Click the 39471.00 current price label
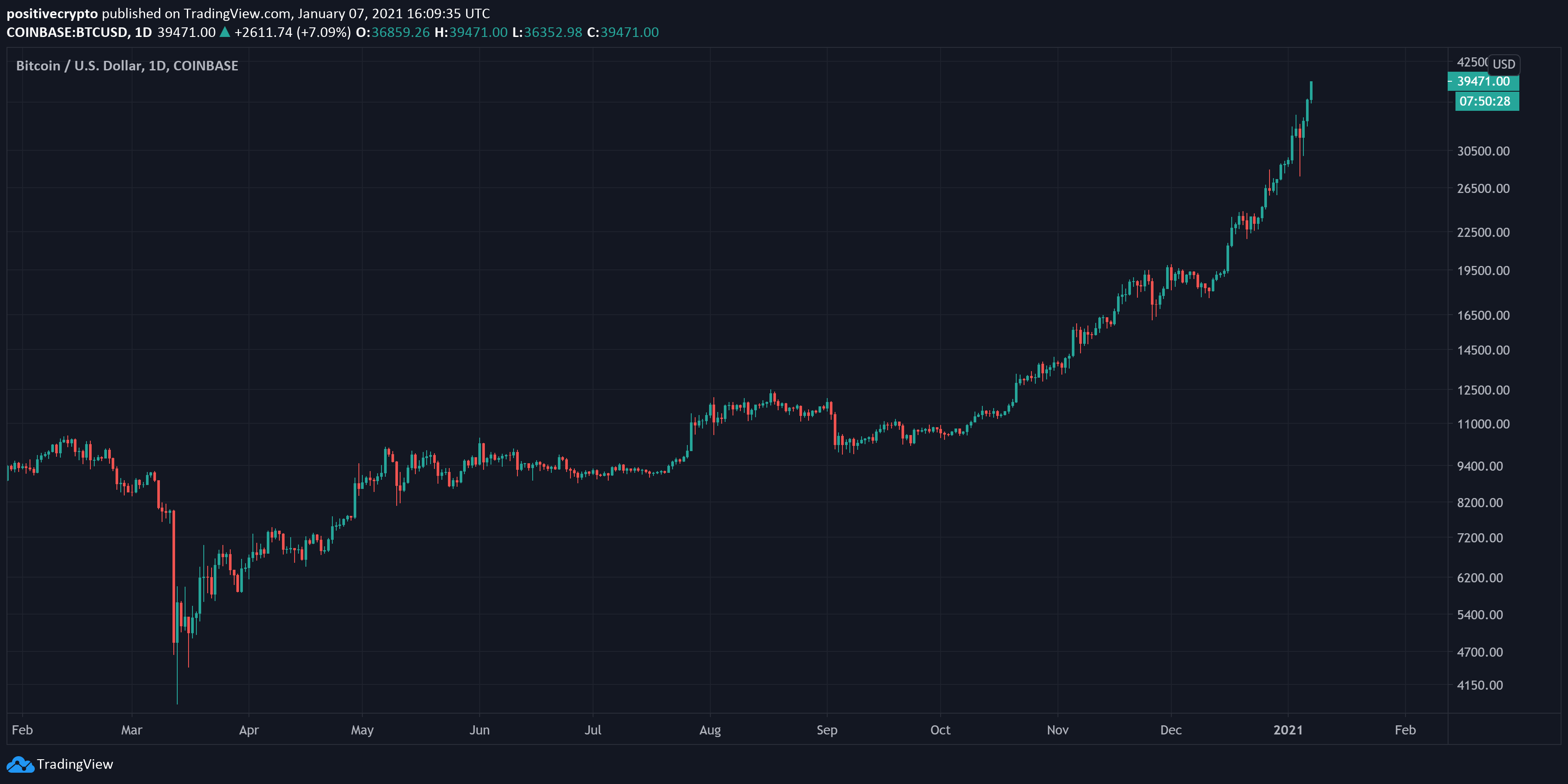 click(1483, 82)
